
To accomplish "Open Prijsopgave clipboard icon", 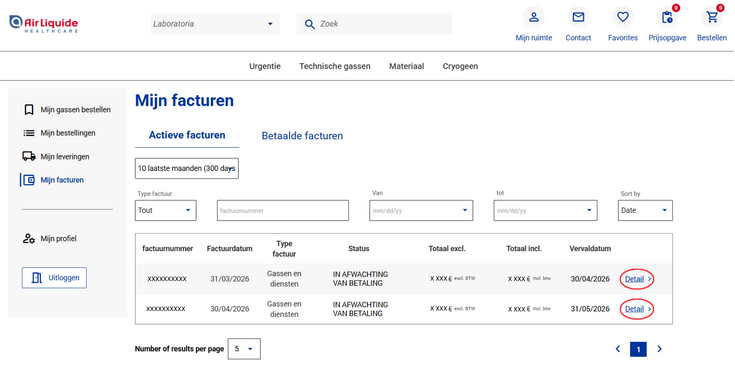I will pyautogui.click(x=667, y=17).
